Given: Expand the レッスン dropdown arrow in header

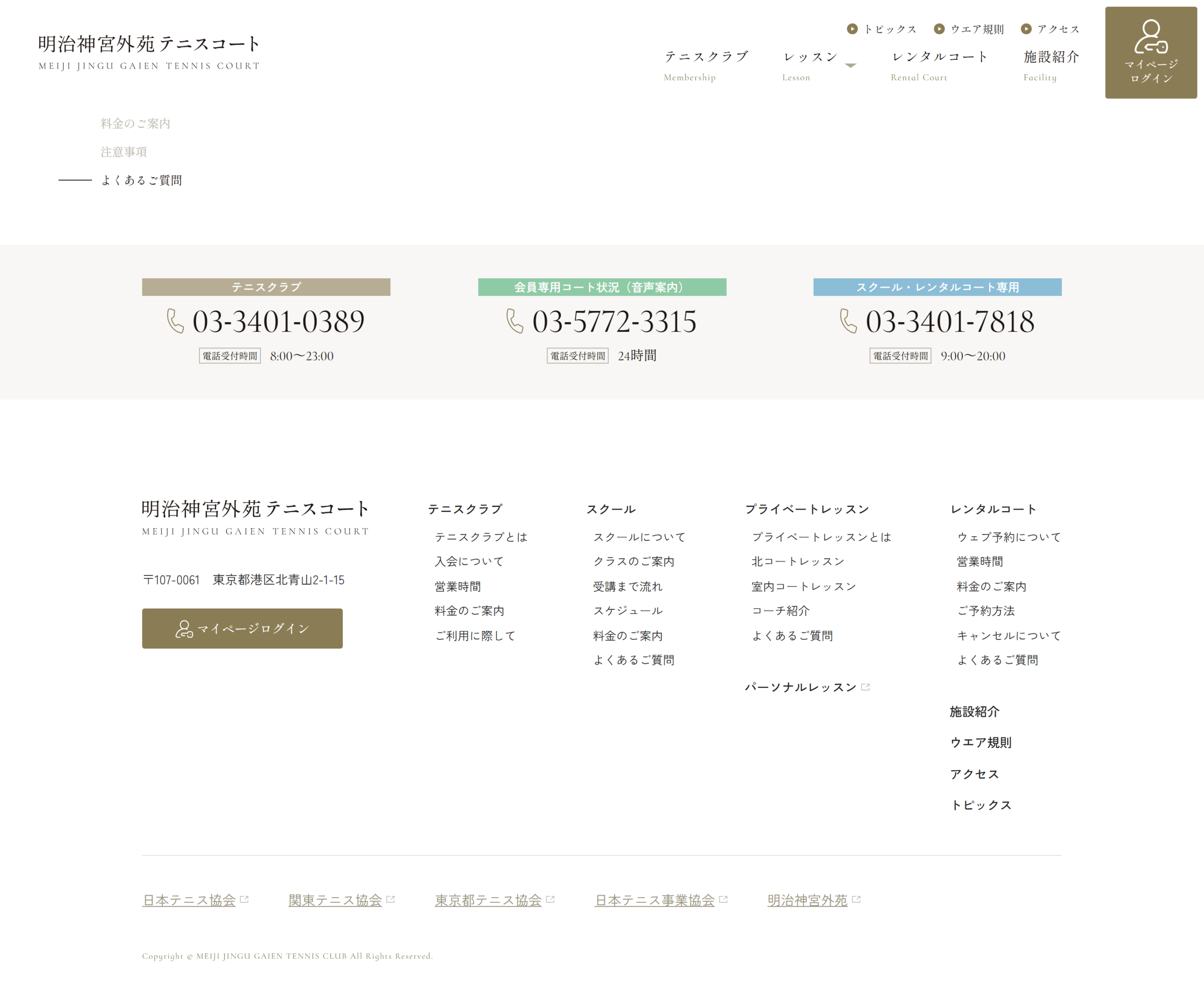Looking at the screenshot, I should coord(851,65).
